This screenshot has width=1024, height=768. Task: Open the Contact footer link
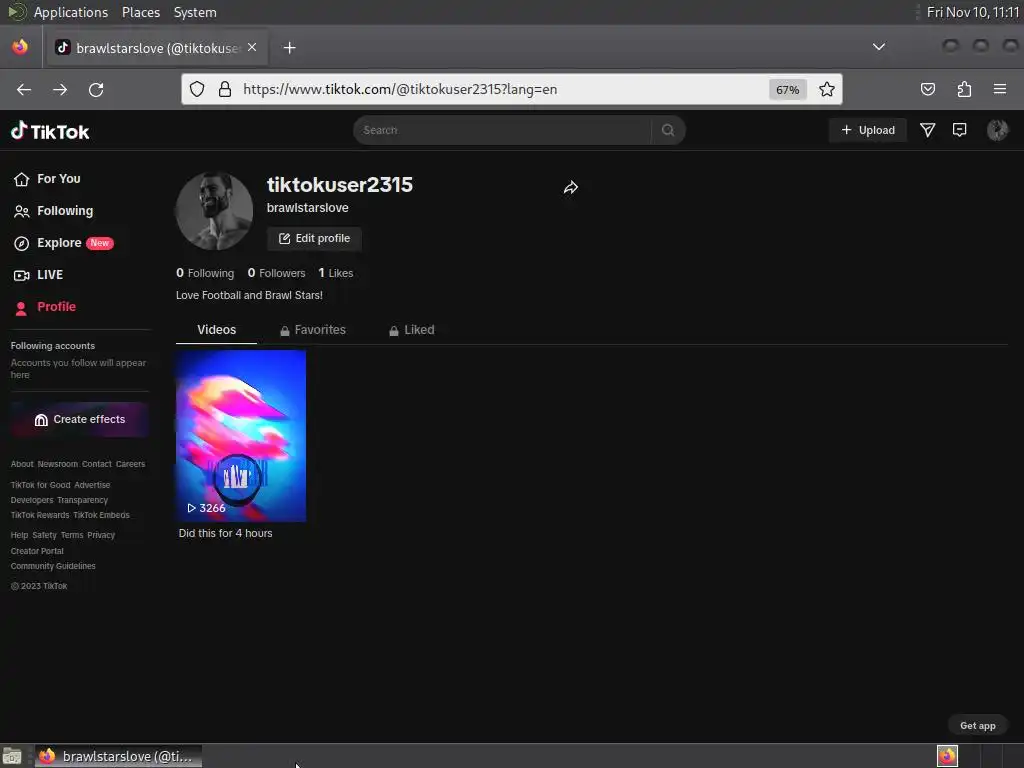[97, 464]
